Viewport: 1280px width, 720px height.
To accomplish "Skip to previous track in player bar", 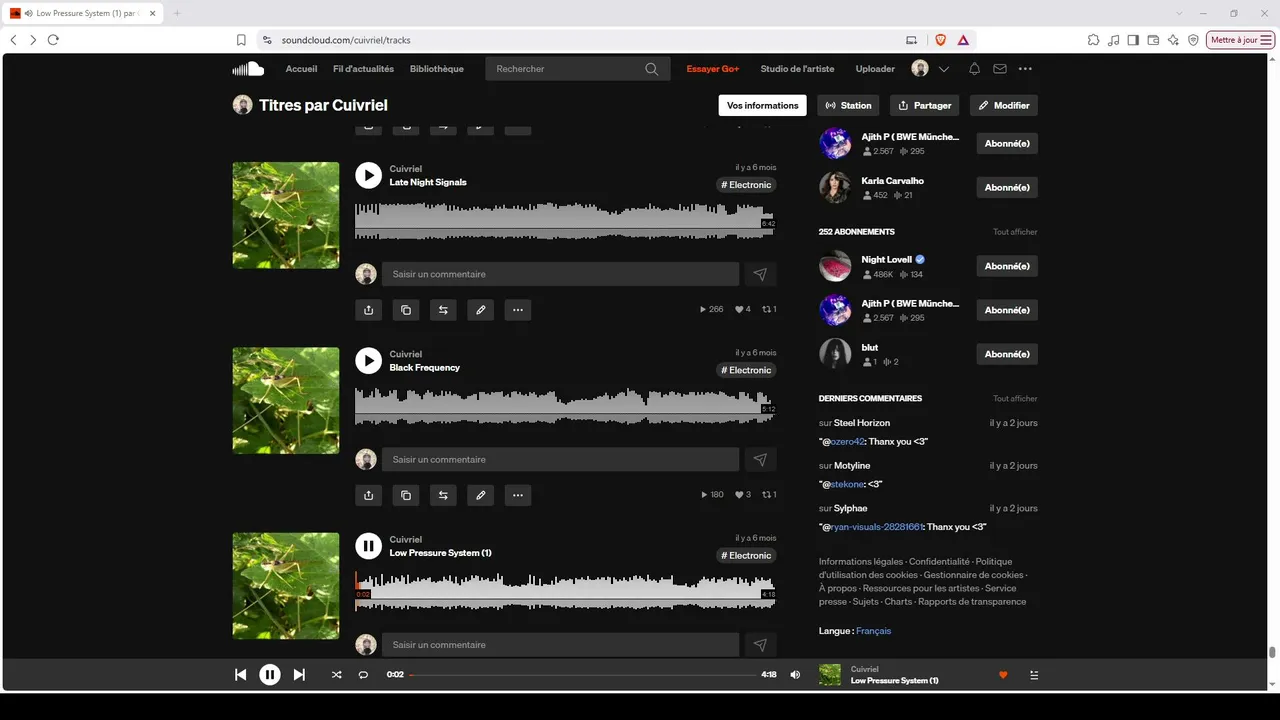I will point(240,675).
